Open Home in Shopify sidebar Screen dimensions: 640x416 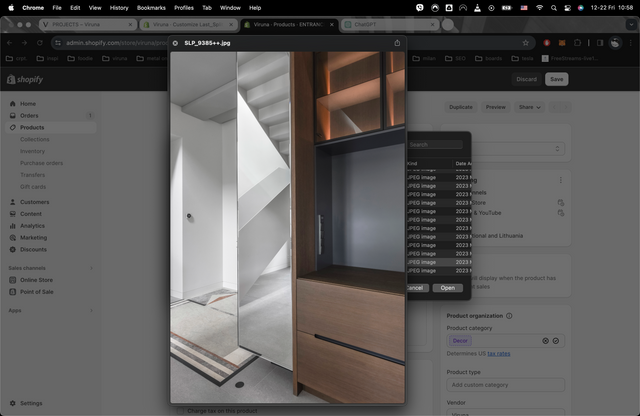28,104
